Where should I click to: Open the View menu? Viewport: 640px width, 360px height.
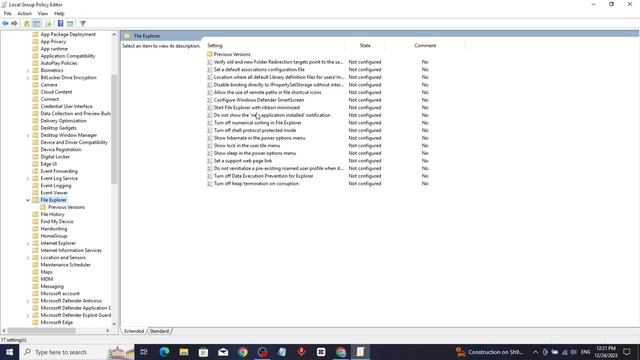43,13
